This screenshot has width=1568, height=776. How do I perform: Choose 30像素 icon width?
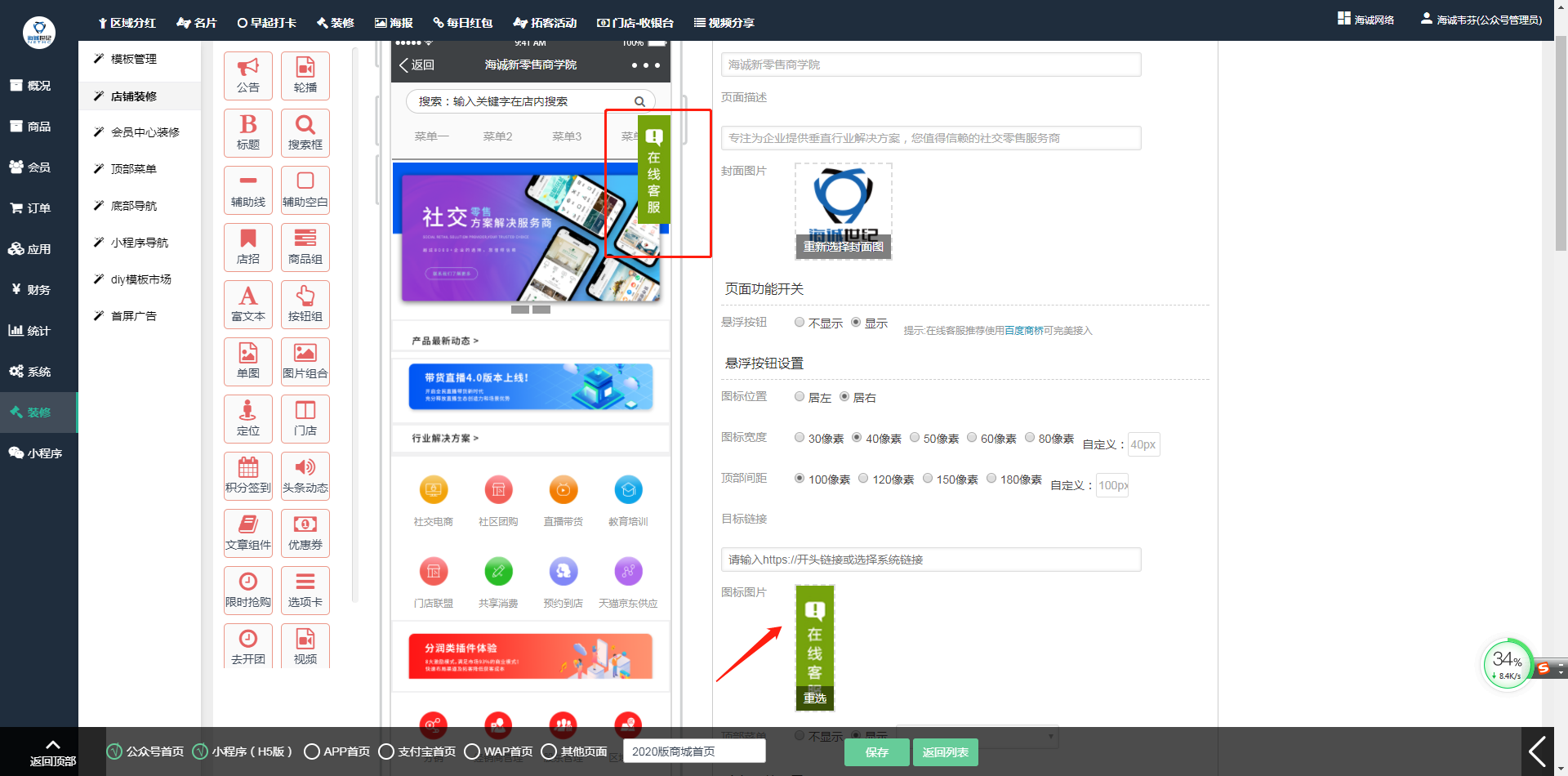click(800, 438)
